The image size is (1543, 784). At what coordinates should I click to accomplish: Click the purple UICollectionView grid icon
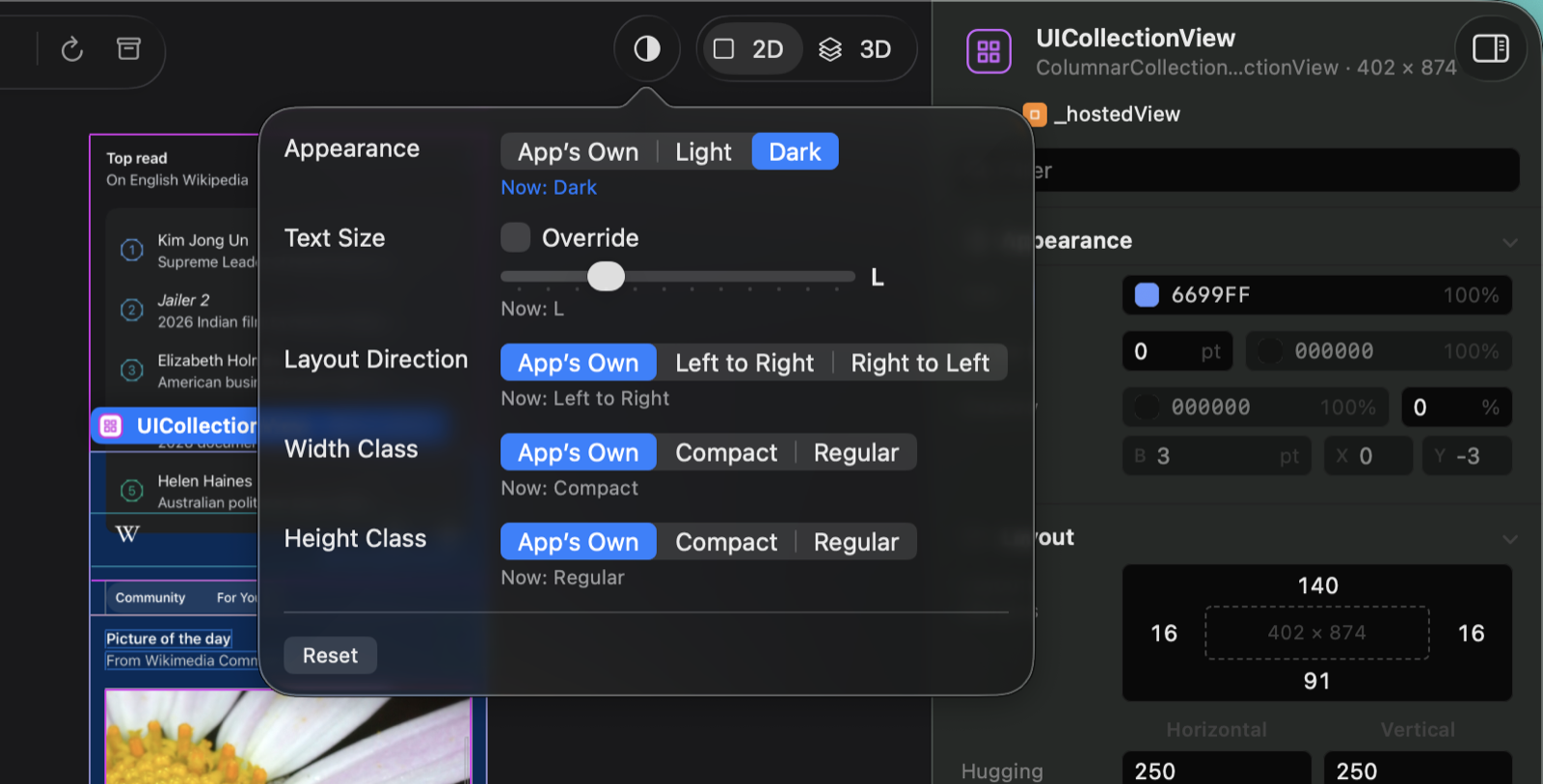(988, 51)
